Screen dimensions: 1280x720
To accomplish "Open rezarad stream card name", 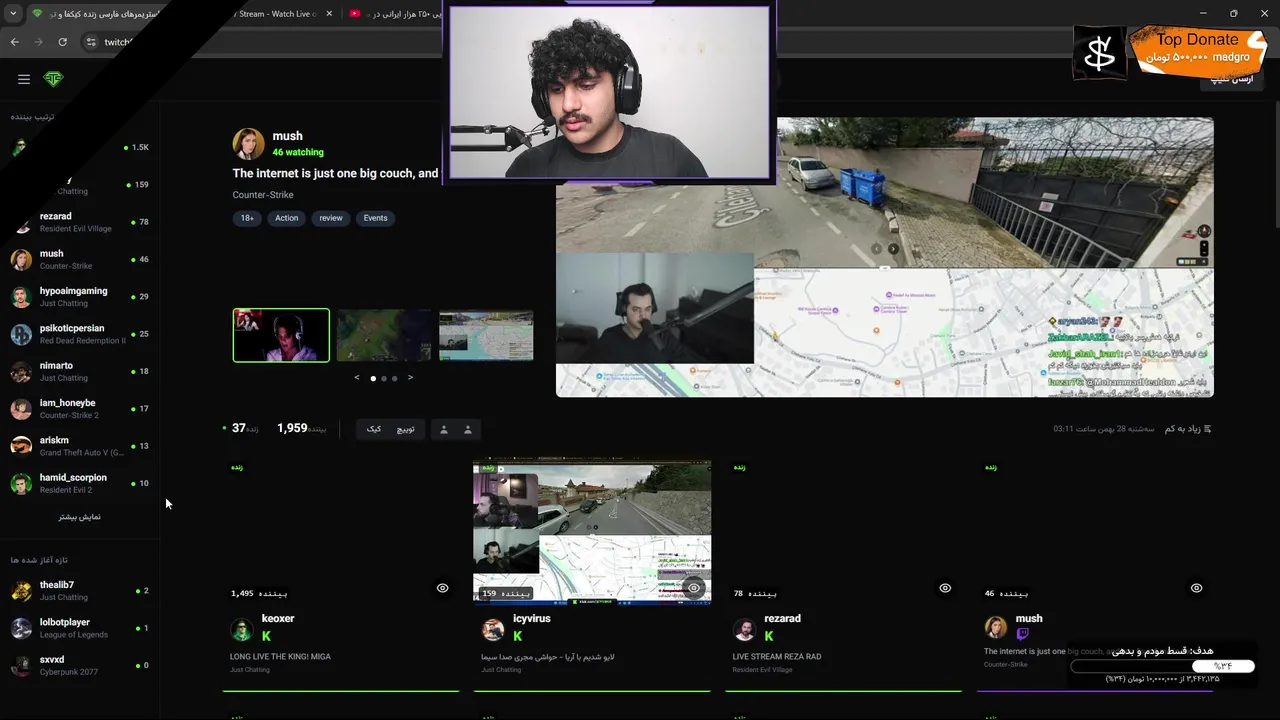I will click(x=782, y=619).
